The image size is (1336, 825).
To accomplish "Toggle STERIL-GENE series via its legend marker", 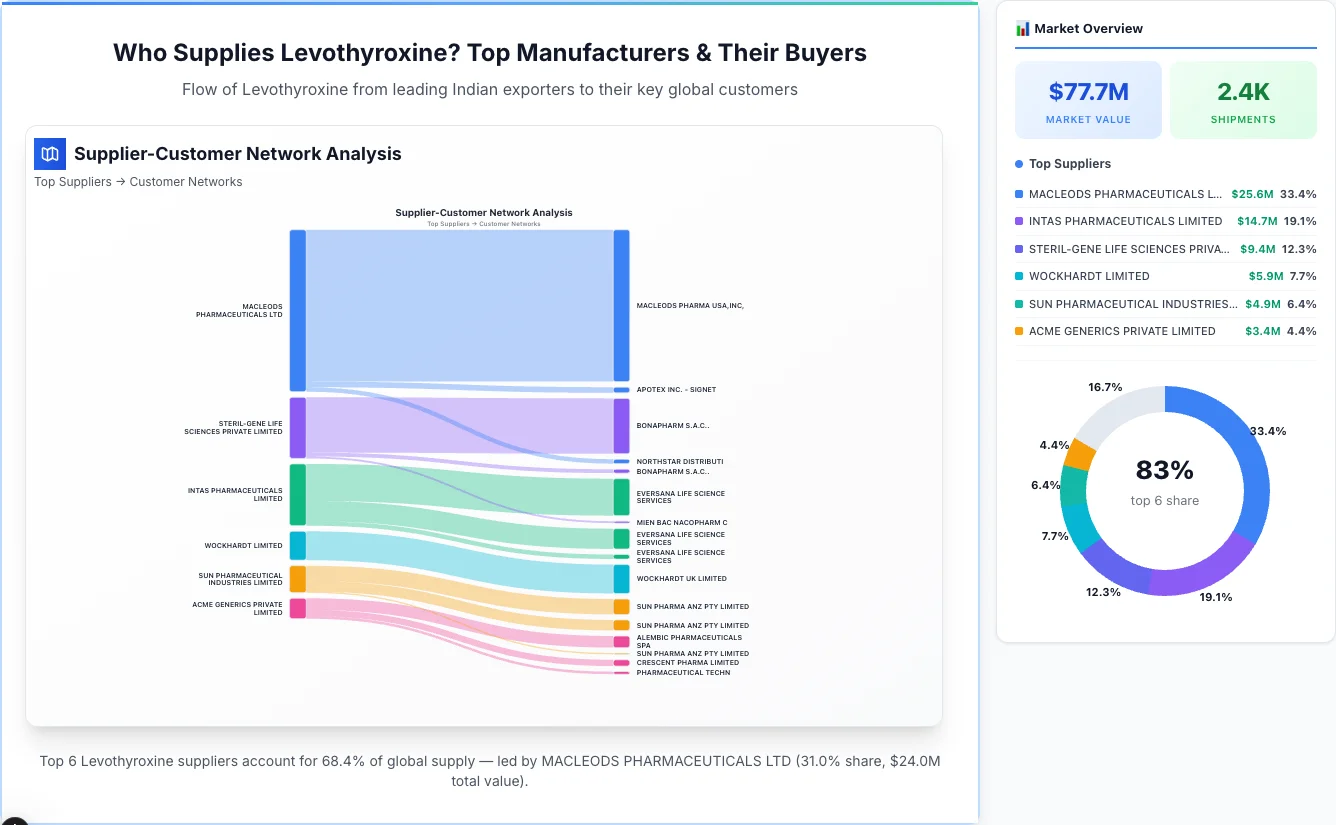I will point(1017,249).
